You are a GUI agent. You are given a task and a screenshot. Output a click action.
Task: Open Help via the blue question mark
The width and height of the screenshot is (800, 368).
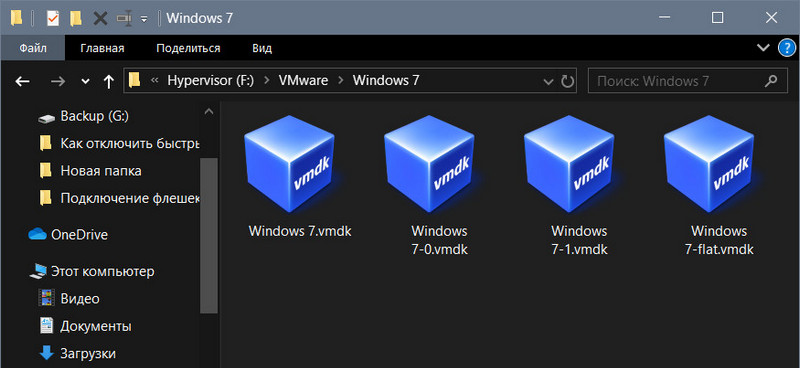tap(787, 48)
